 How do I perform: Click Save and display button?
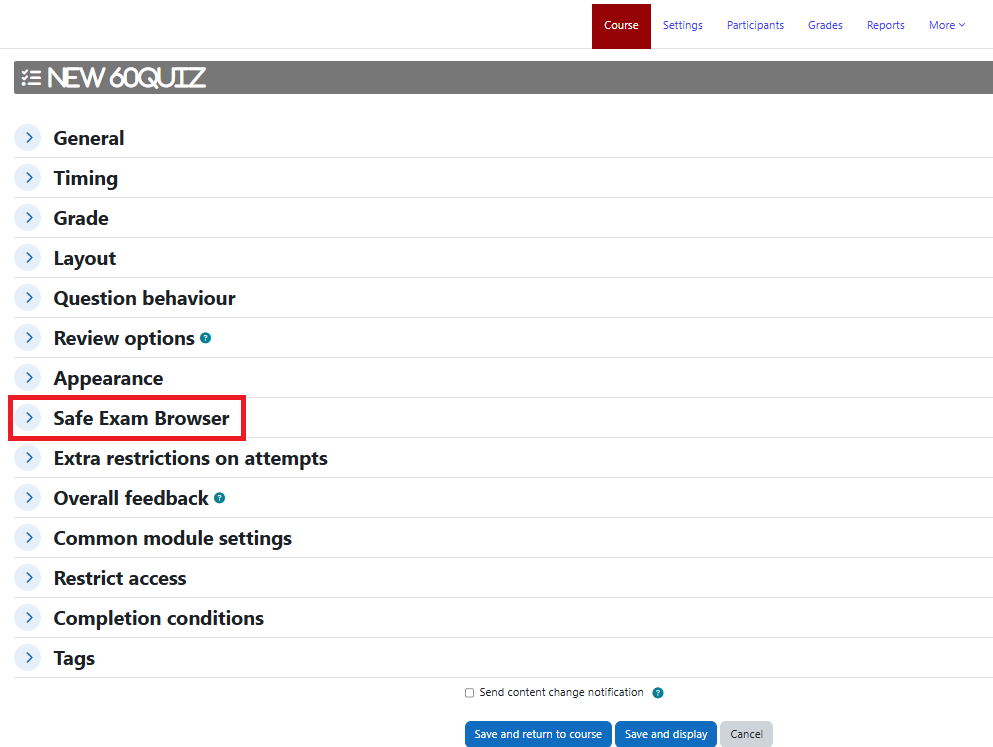(666, 734)
